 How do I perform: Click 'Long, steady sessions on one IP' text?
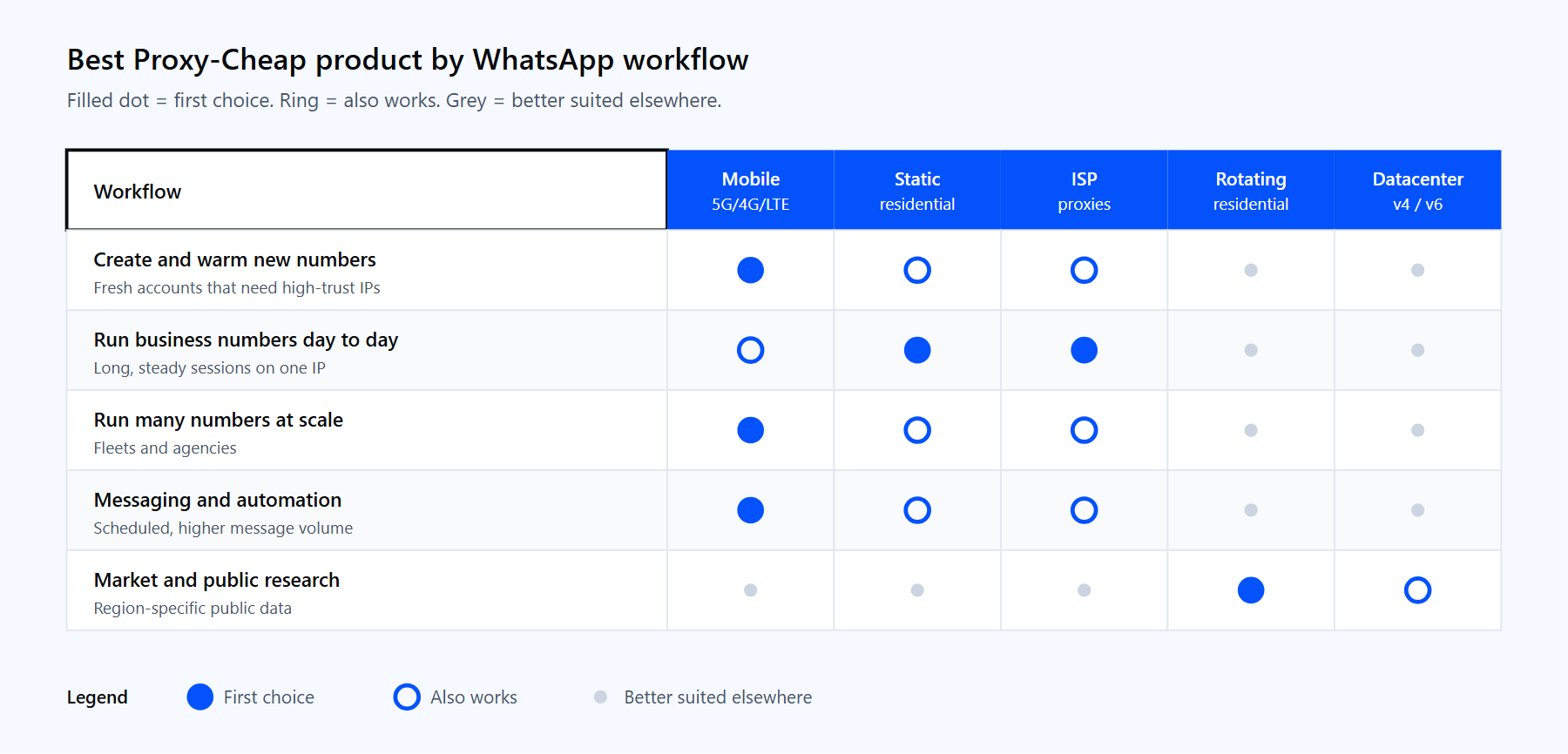tap(209, 367)
